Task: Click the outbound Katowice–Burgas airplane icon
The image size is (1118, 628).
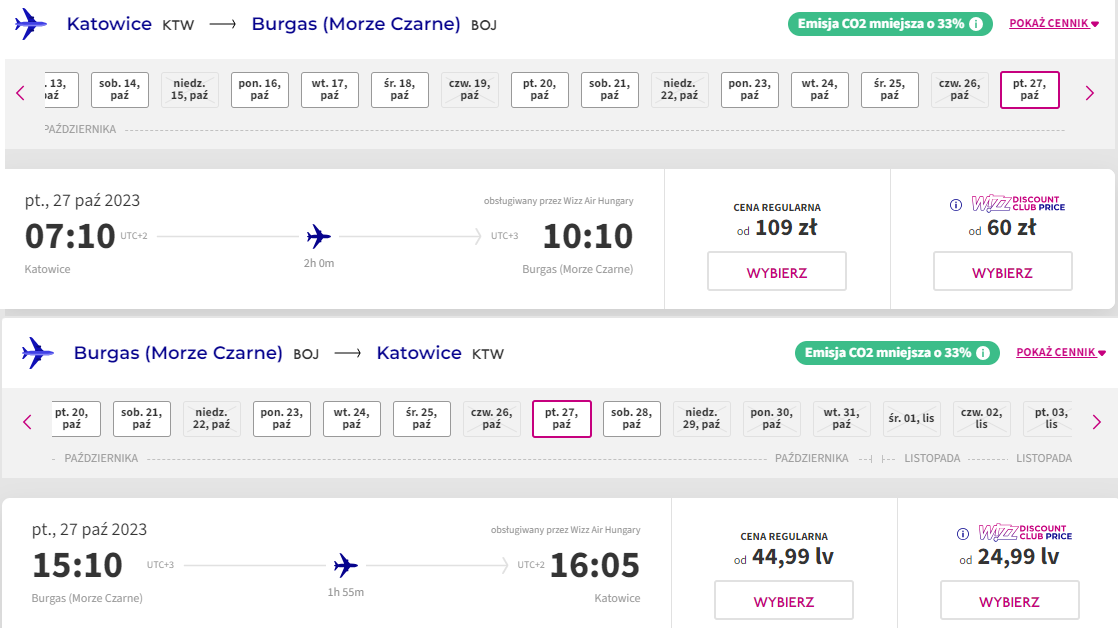Action: pyautogui.click(x=31, y=24)
